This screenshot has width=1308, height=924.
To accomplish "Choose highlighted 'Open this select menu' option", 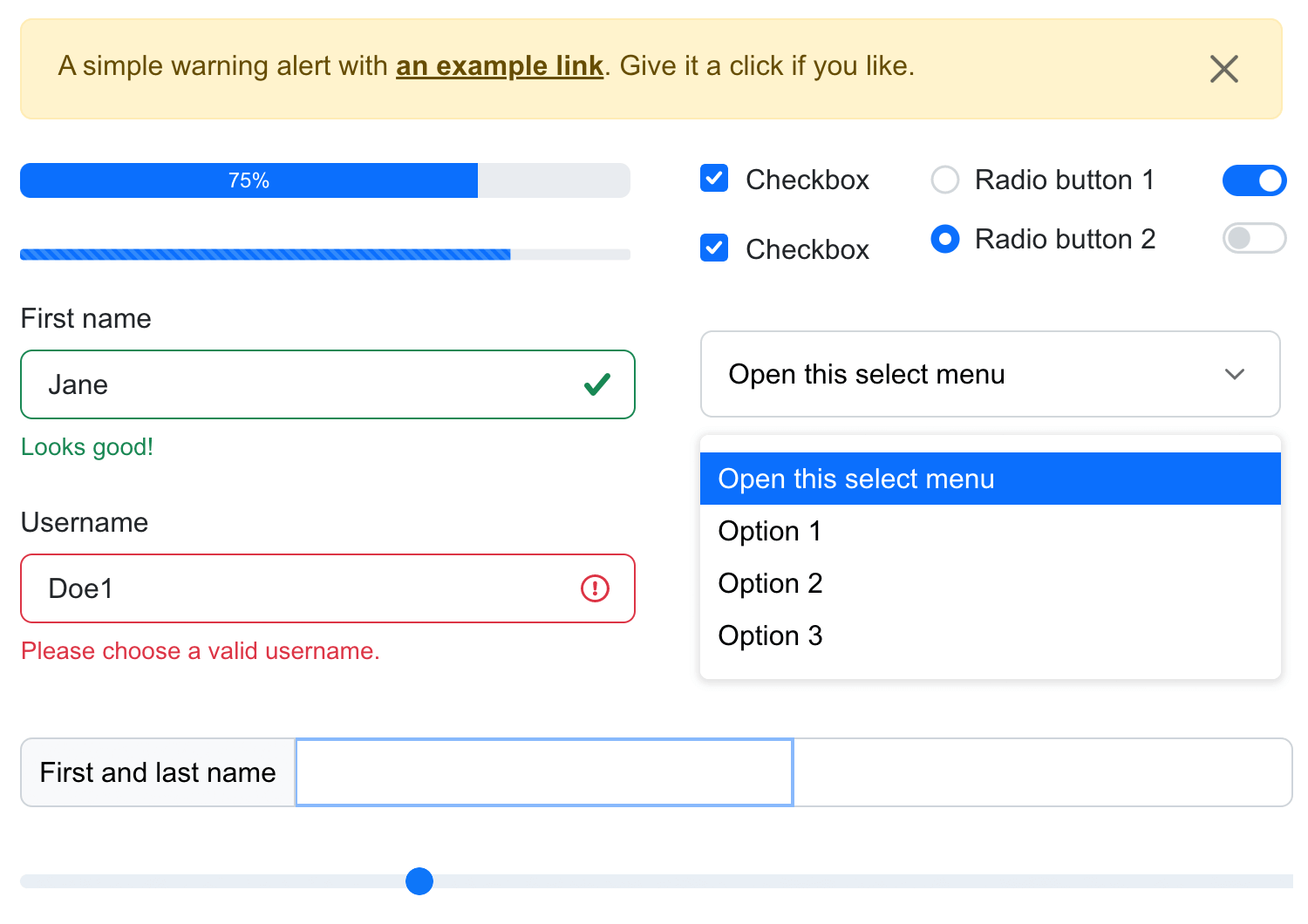I will 991,479.
